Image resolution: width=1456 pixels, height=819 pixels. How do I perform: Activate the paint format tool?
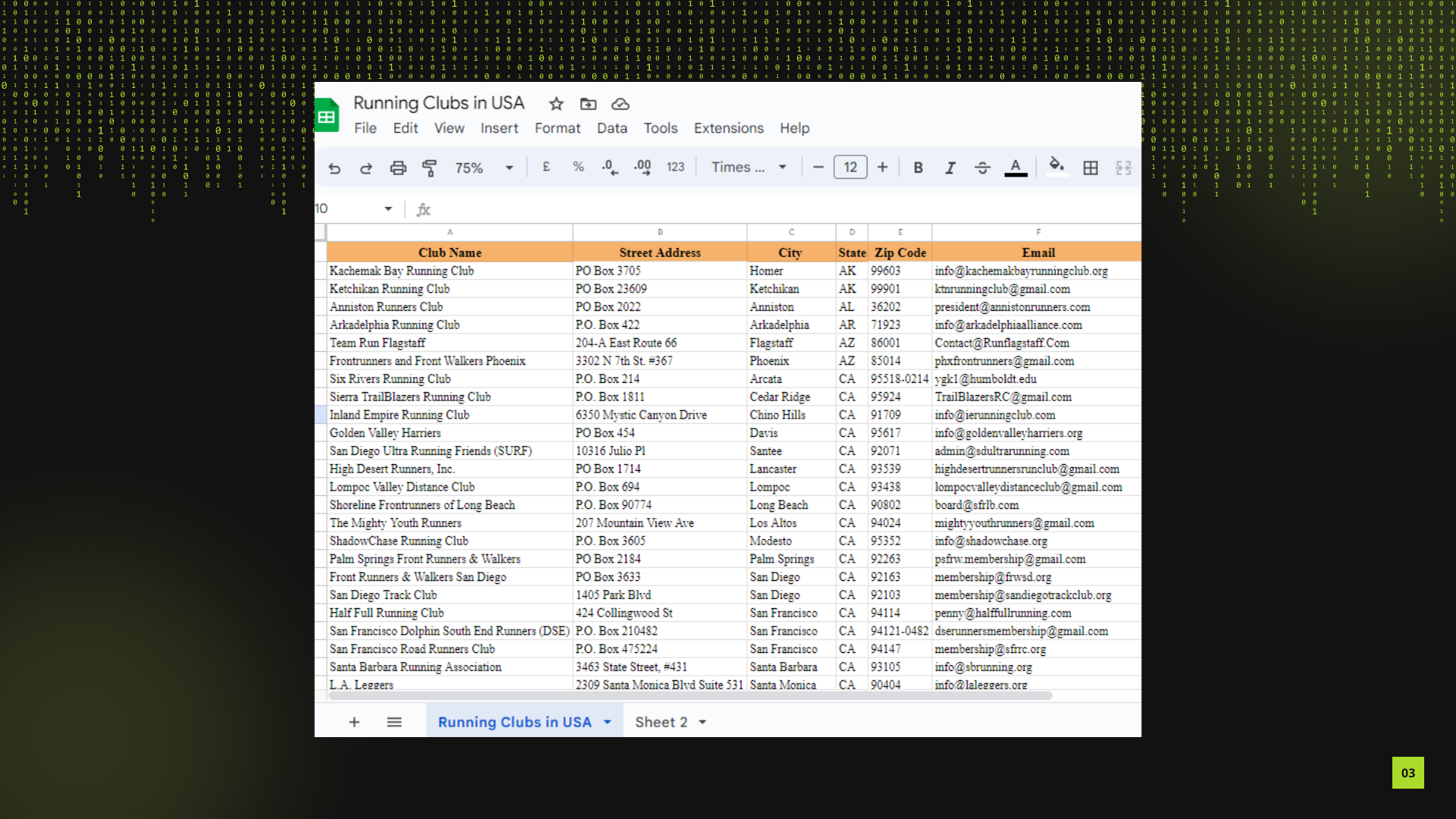point(429,168)
